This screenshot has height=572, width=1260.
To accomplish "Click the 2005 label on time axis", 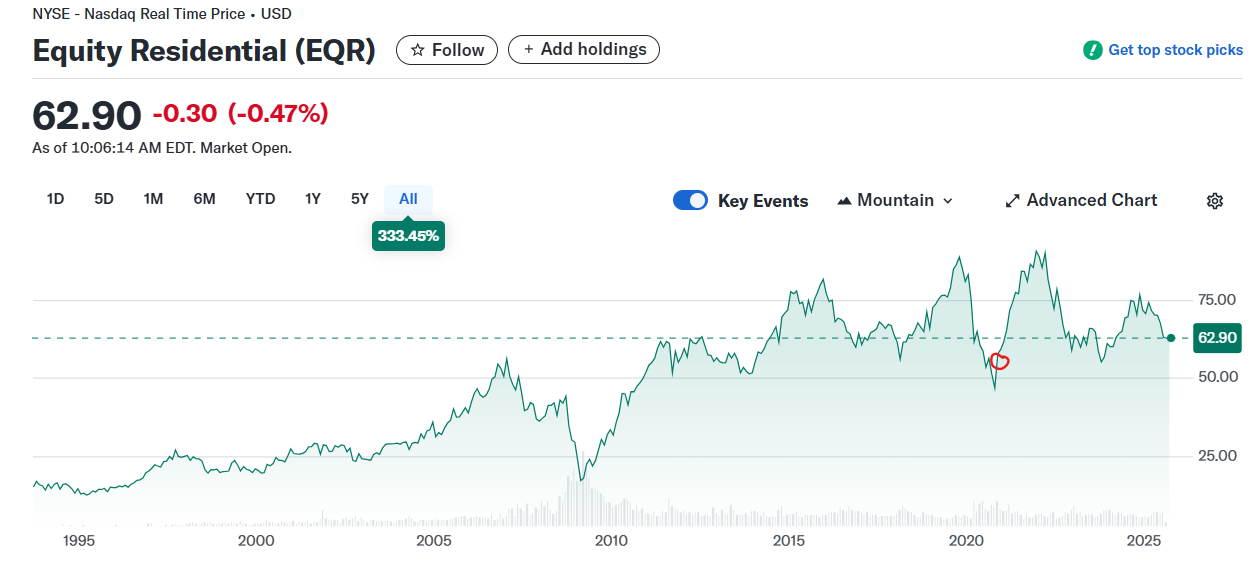I will 433,541.
